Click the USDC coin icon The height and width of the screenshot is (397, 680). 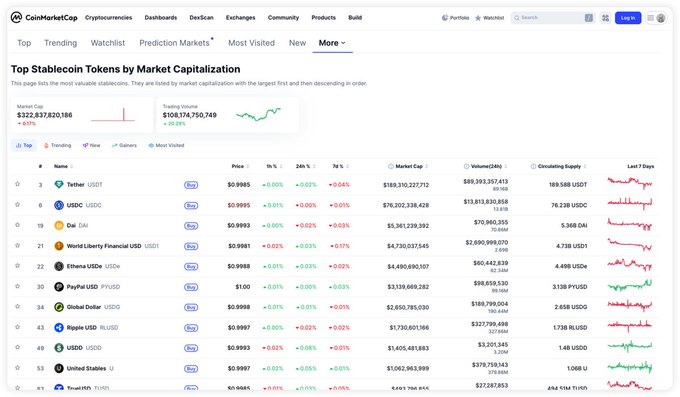click(59, 205)
